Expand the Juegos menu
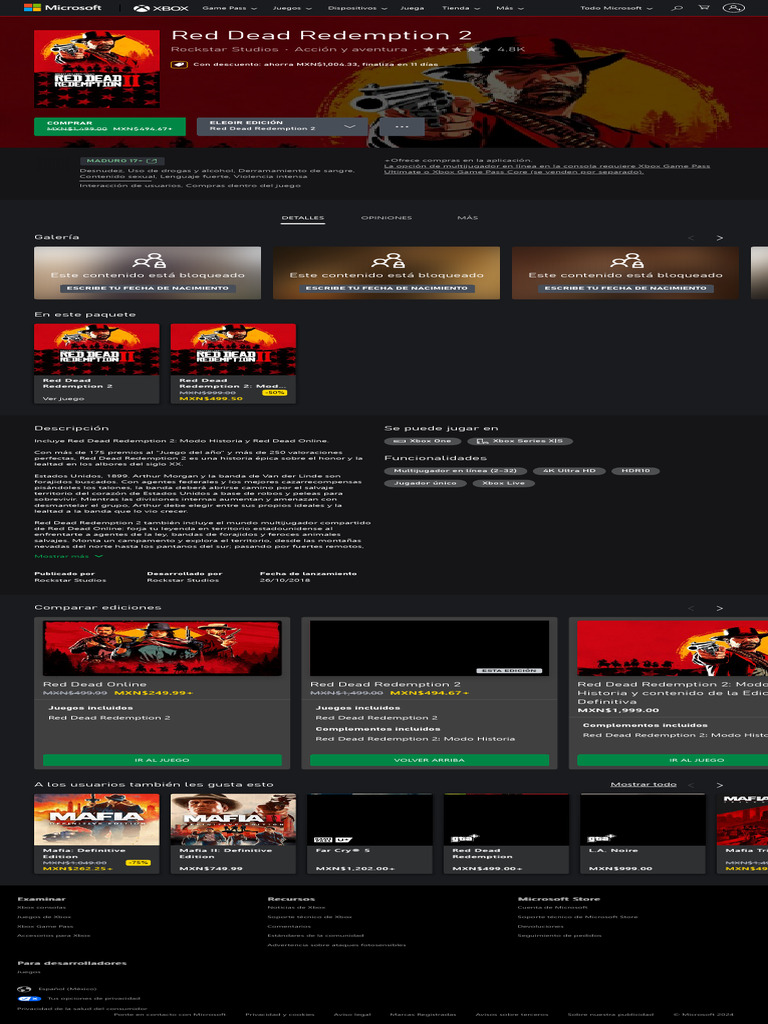The height and width of the screenshot is (1024, 768). click(292, 8)
